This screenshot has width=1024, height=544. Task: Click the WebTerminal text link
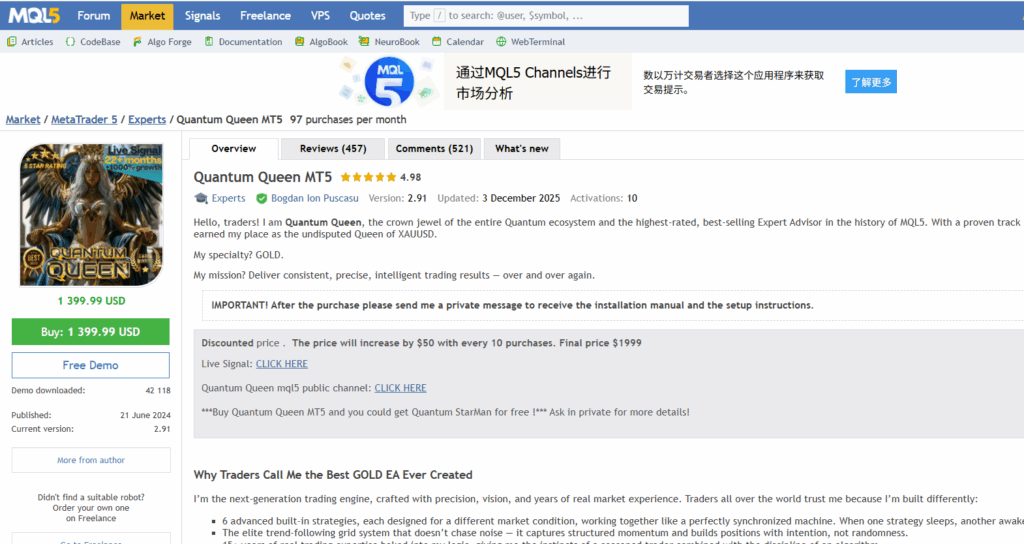pos(537,42)
